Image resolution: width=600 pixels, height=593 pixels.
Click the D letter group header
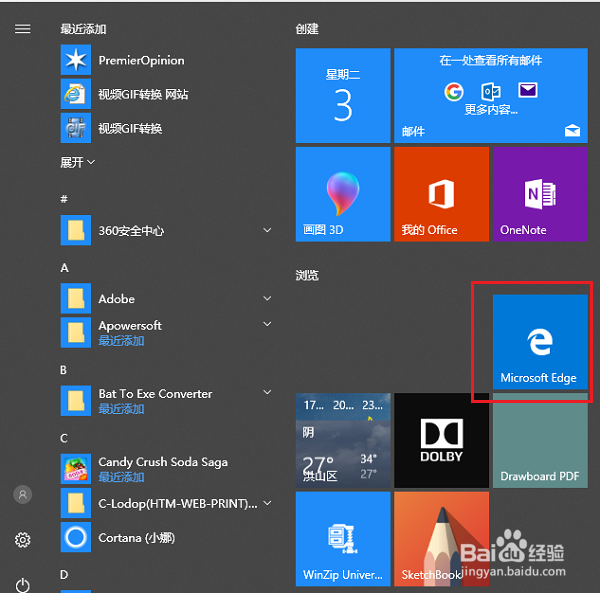point(64,575)
